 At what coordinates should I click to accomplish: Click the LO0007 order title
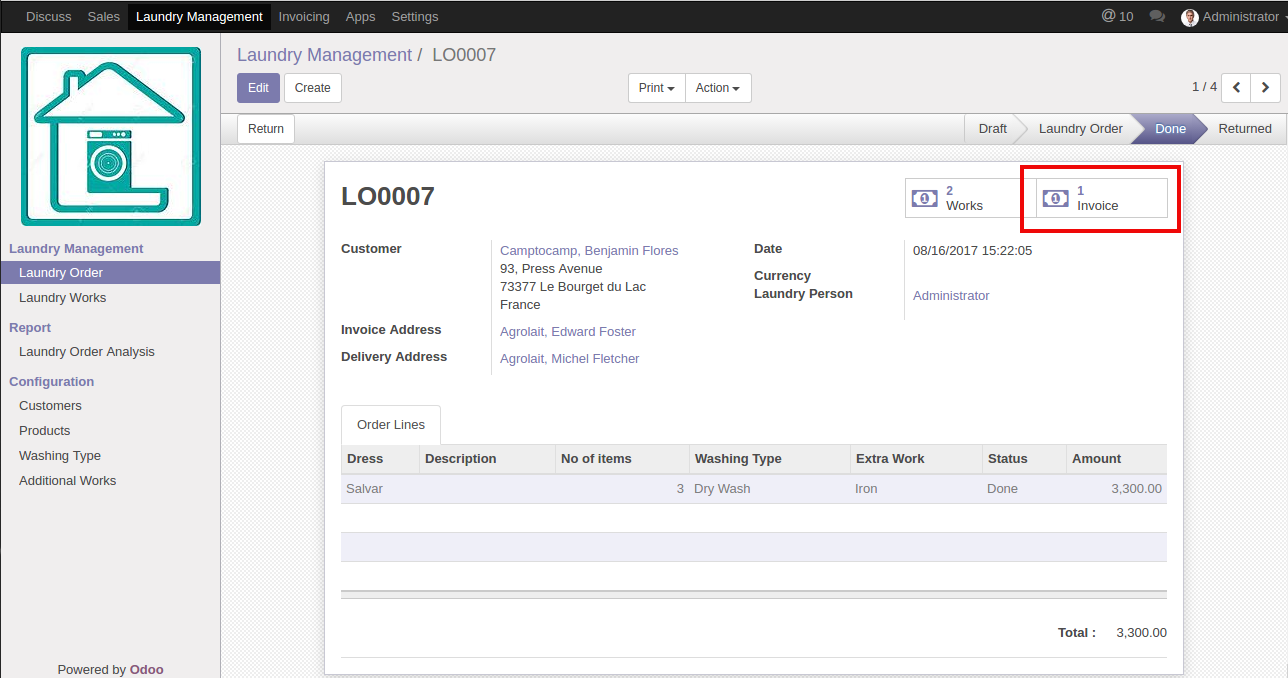click(x=388, y=196)
